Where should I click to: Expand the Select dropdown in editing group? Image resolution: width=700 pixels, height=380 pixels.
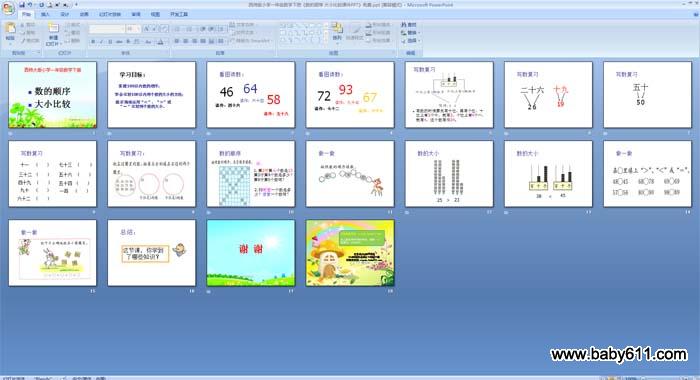tap(411, 41)
